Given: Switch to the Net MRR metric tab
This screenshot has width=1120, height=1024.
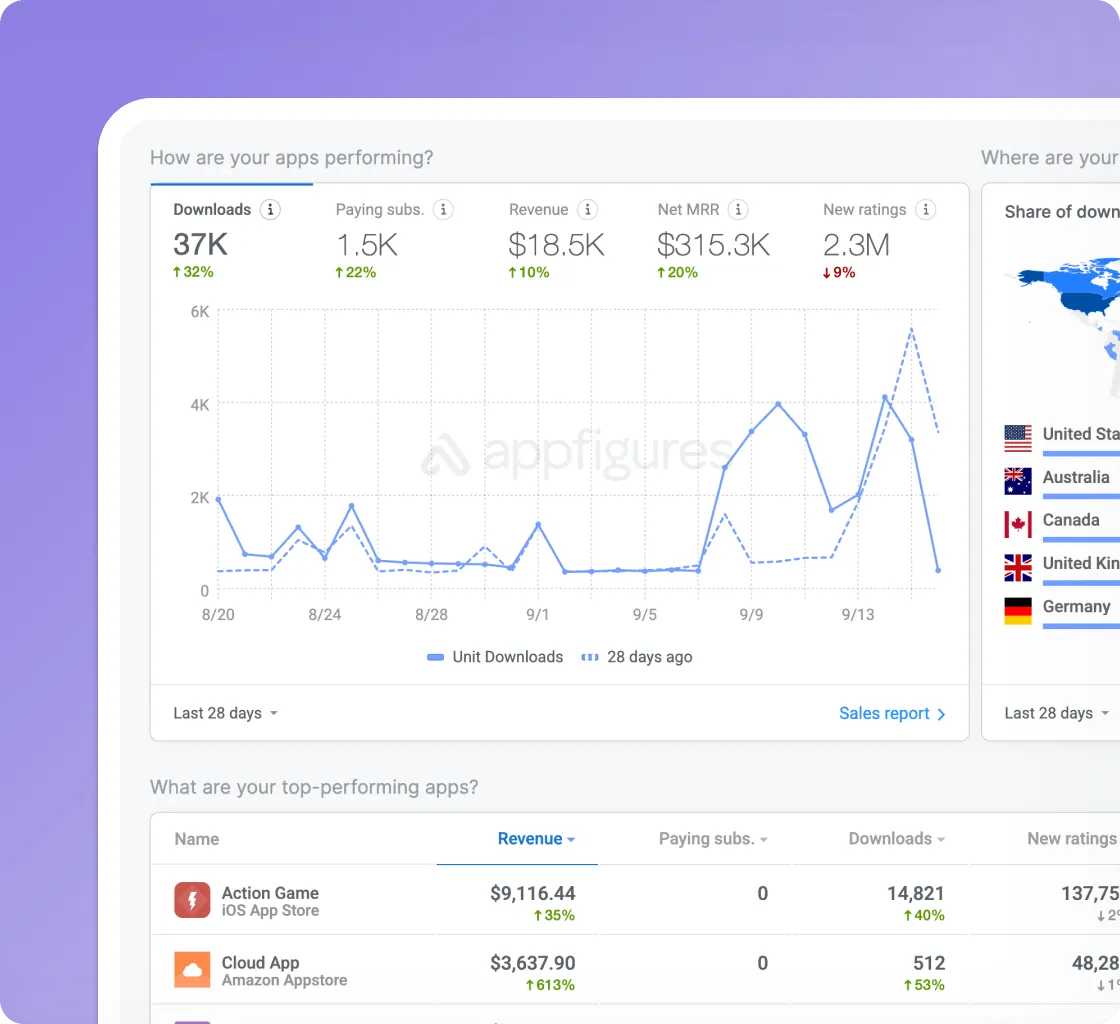Looking at the screenshot, I should click(x=713, y=241).
